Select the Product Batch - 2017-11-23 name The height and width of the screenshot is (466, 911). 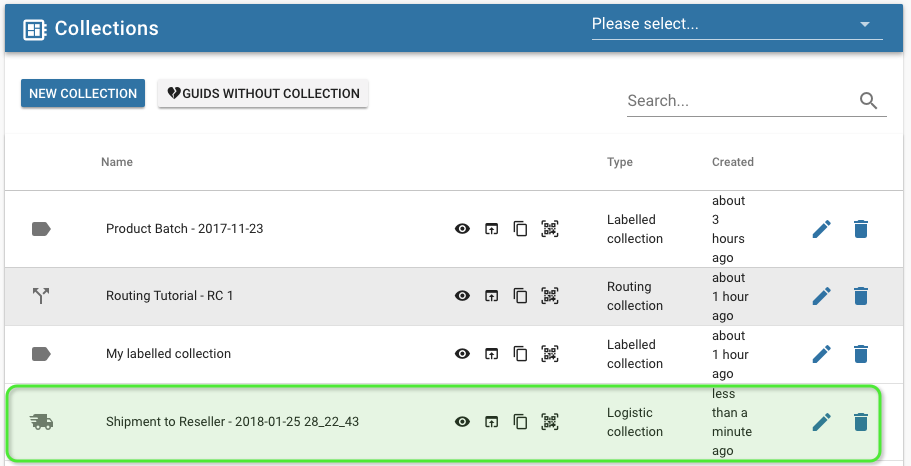(x=184, y=229)
